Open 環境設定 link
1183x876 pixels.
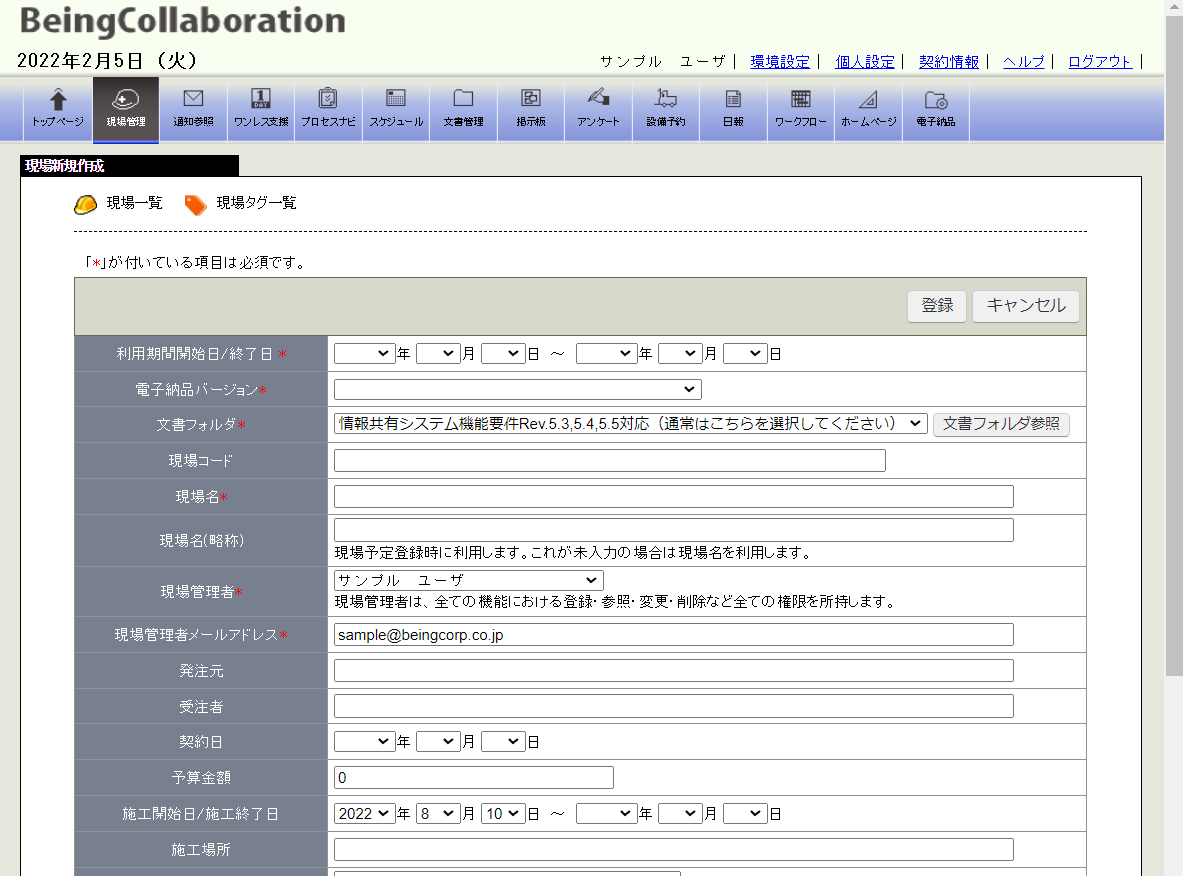point(780,62)
